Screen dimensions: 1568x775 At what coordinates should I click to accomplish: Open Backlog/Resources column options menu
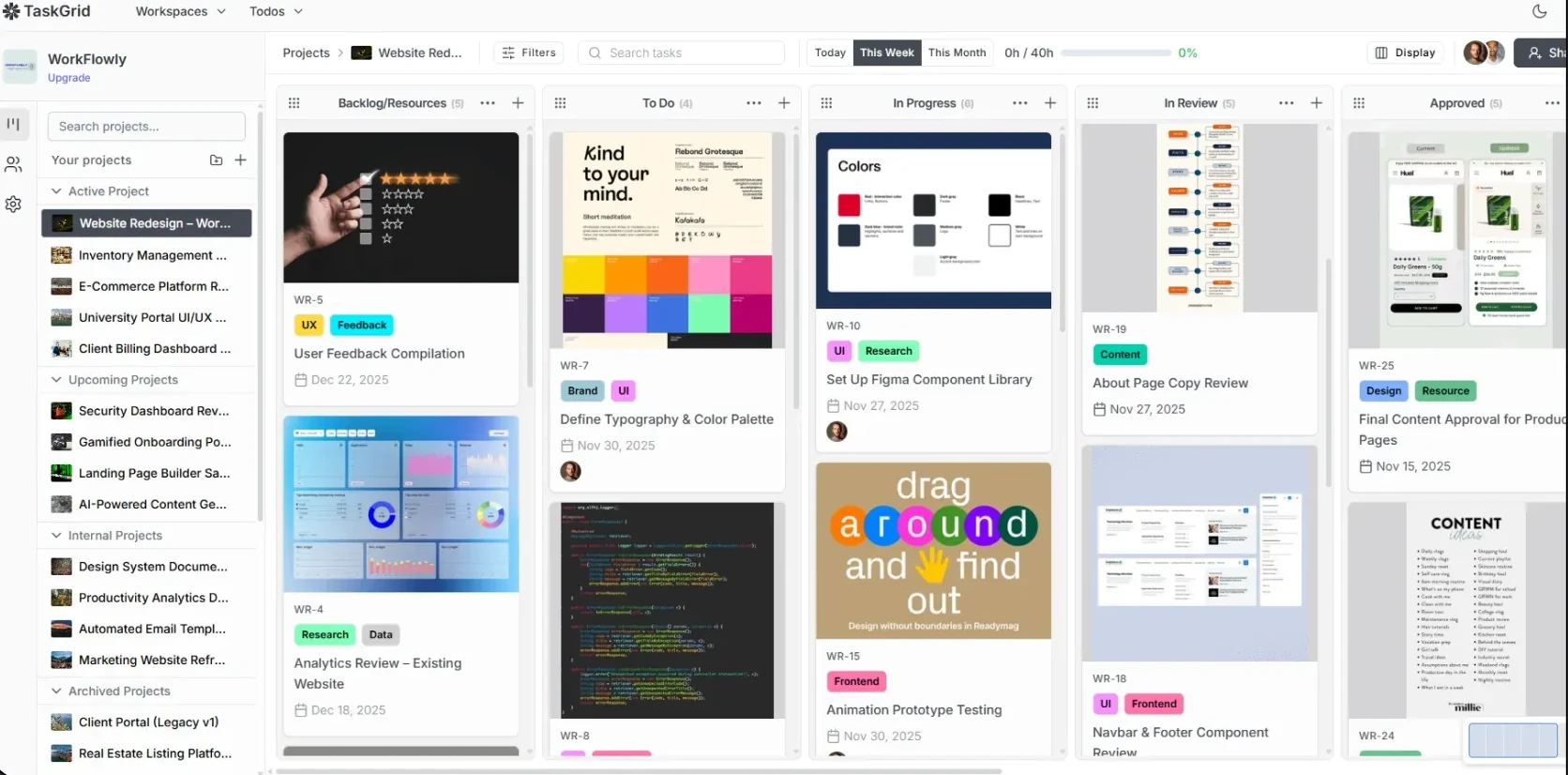(x=488, y=103)
